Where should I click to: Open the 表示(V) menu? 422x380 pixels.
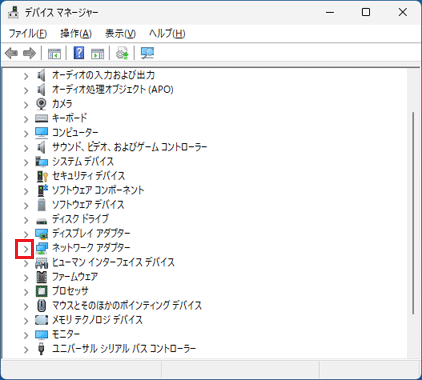click(120, 33)
